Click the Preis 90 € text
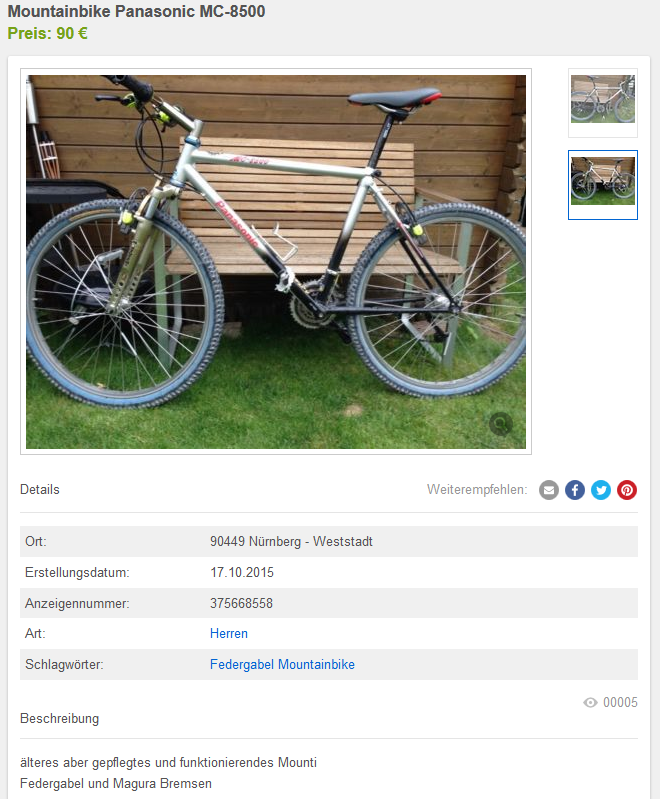The height and width of the screenshot is (799, 660). [47, 34]
